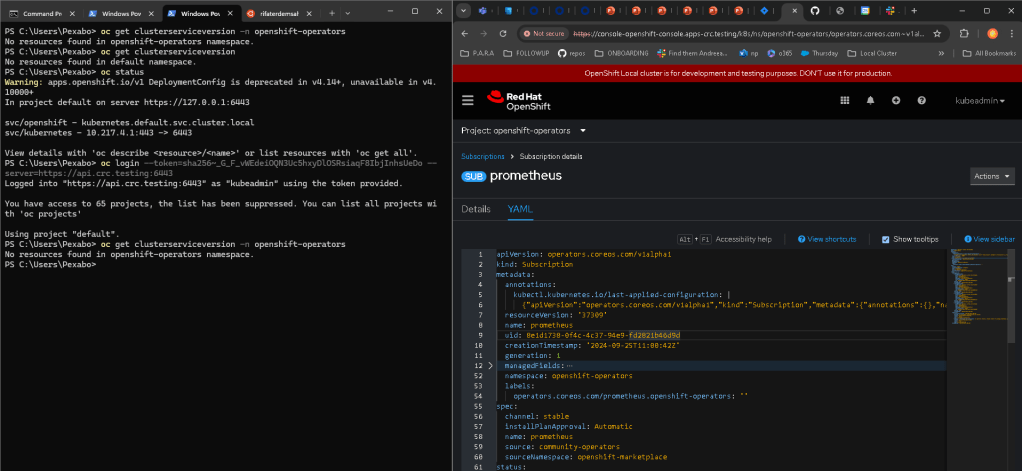Click the Chrome back arrow
Image resolution: width=1022 pixels, height=471 pixels.
pos(465,33)
